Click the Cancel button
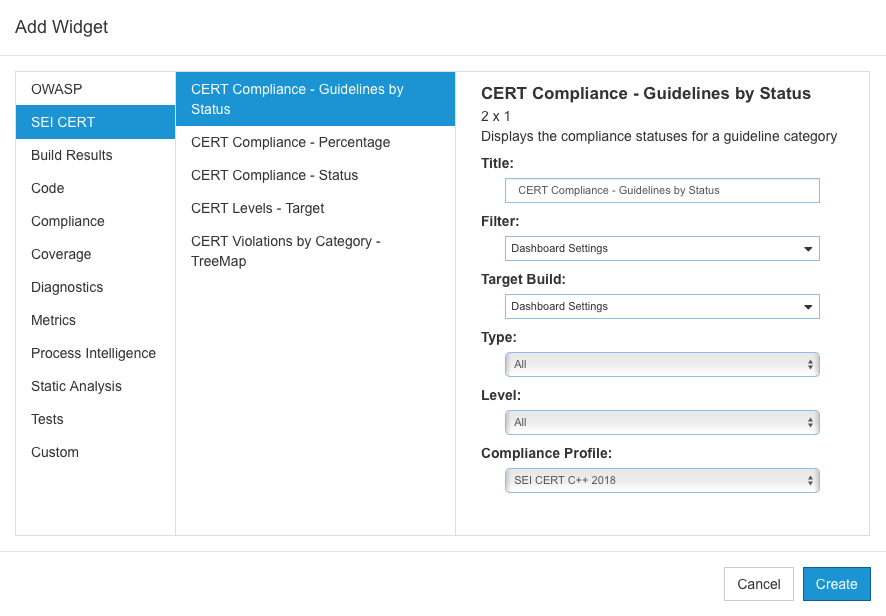The width and height of the screenshot is (886, 616). tap(759, 584)
